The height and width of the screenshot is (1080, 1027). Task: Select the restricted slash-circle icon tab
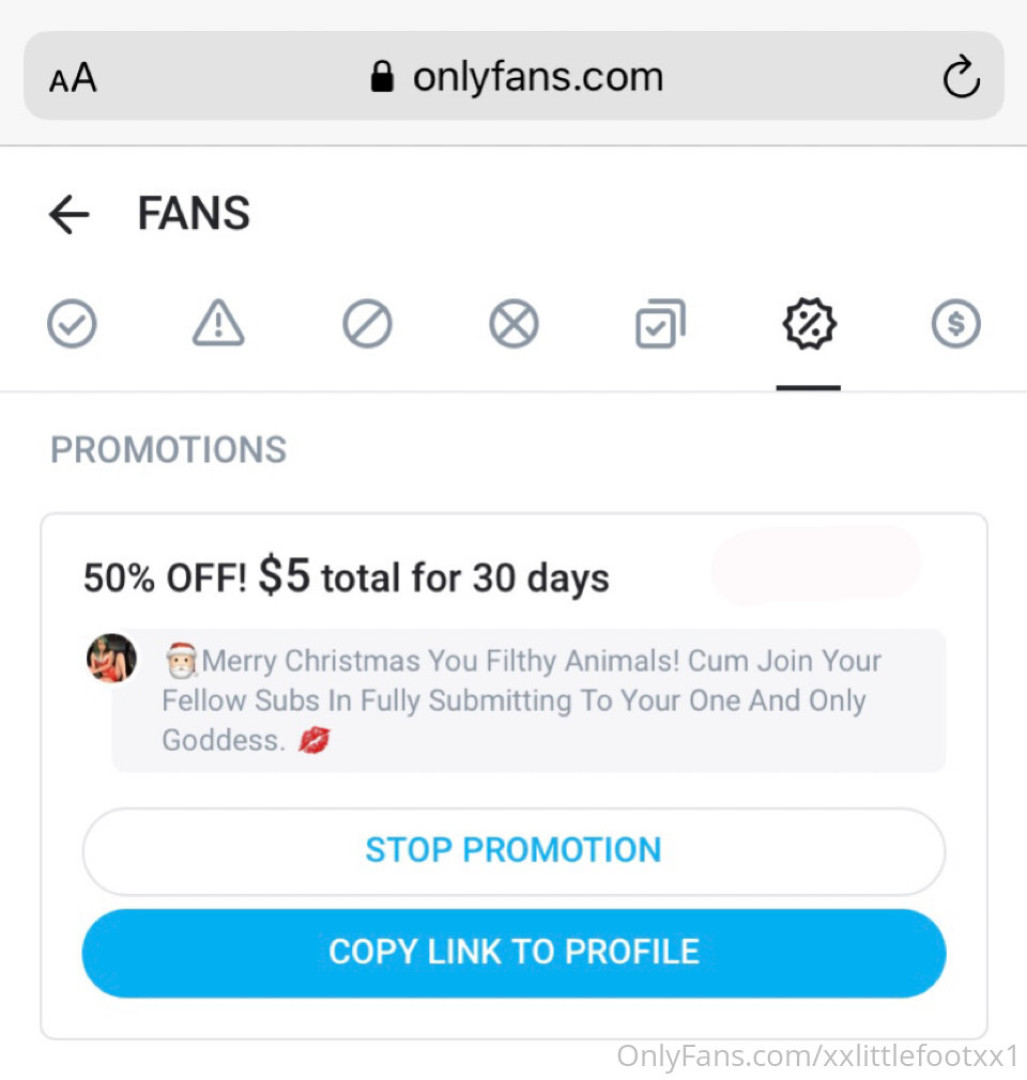click(367, 325)
